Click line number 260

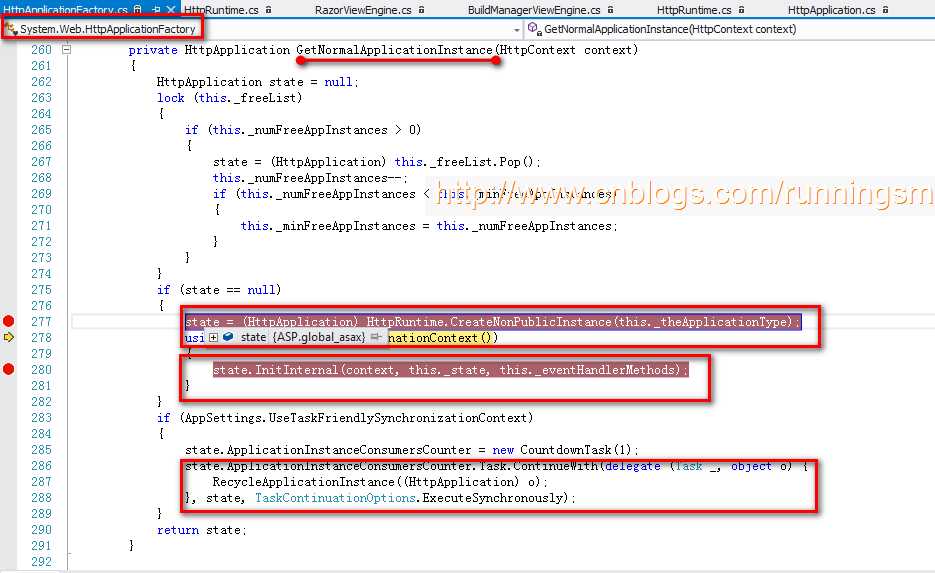[41, 50]
